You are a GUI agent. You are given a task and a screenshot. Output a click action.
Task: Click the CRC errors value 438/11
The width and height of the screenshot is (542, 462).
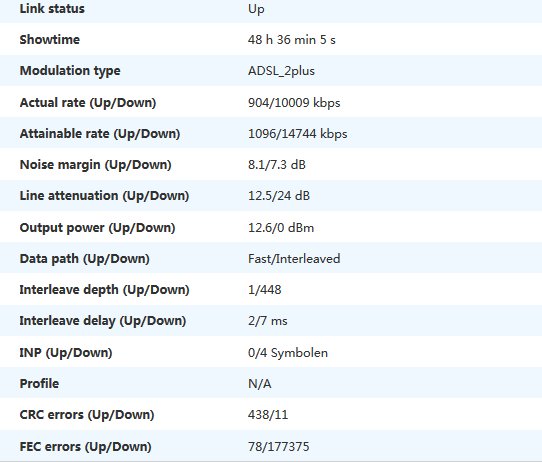(x=268, y=415)
